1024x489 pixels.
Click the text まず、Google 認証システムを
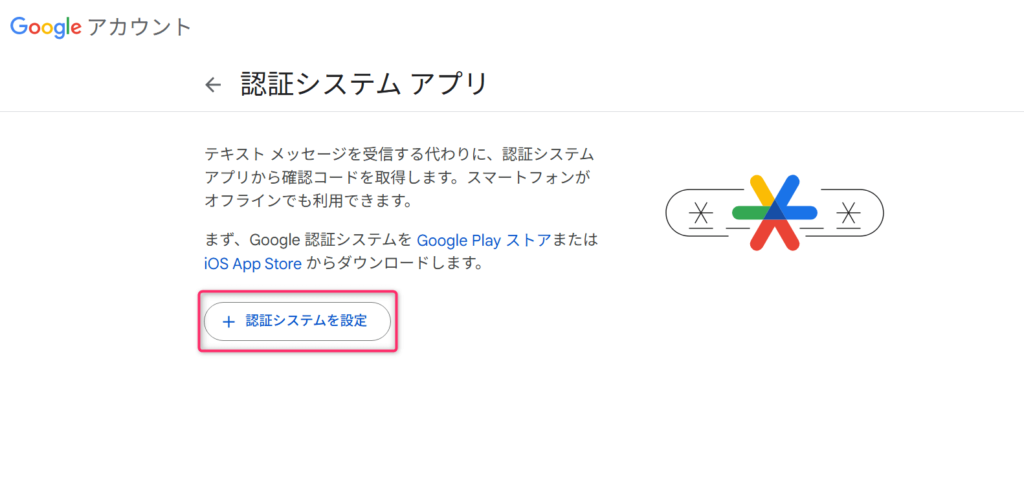pos(309,240)
